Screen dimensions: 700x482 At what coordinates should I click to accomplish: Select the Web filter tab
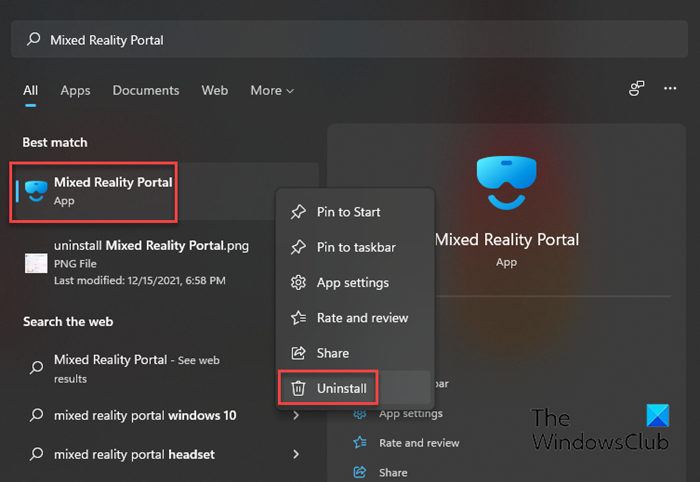coord(215,91)
